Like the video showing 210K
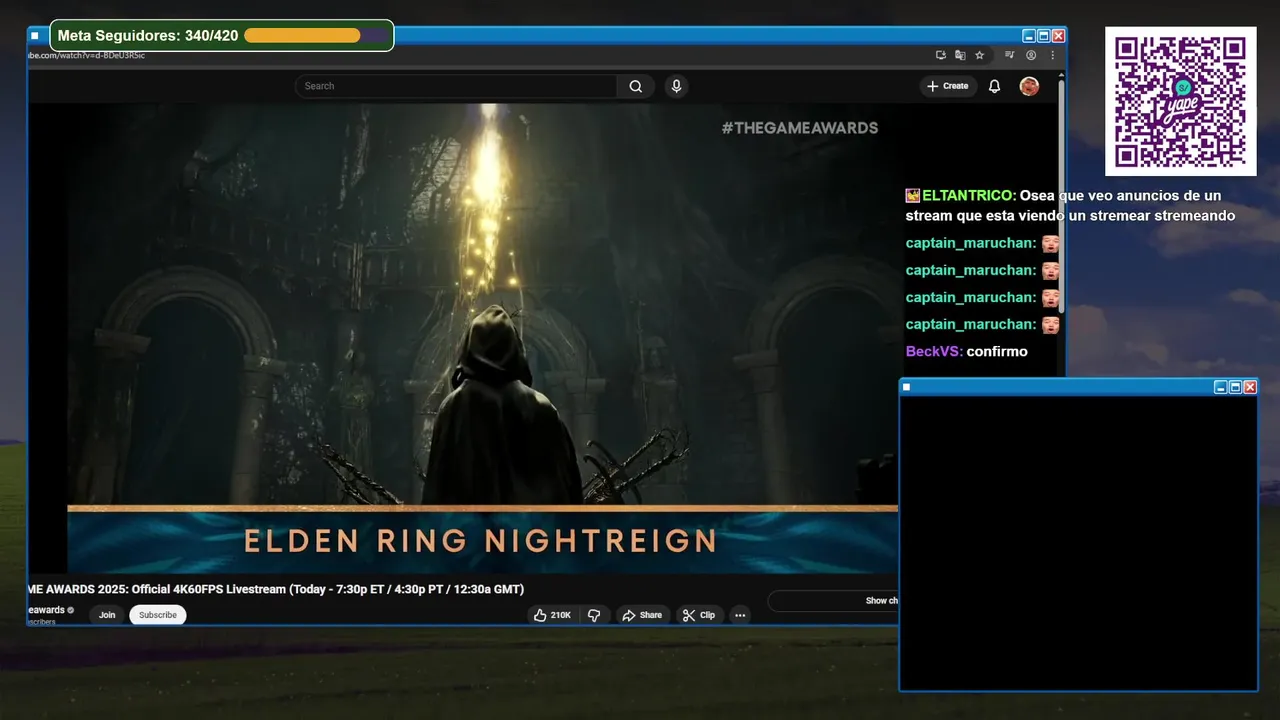The image size is (1280, 720). coord(552,615)
